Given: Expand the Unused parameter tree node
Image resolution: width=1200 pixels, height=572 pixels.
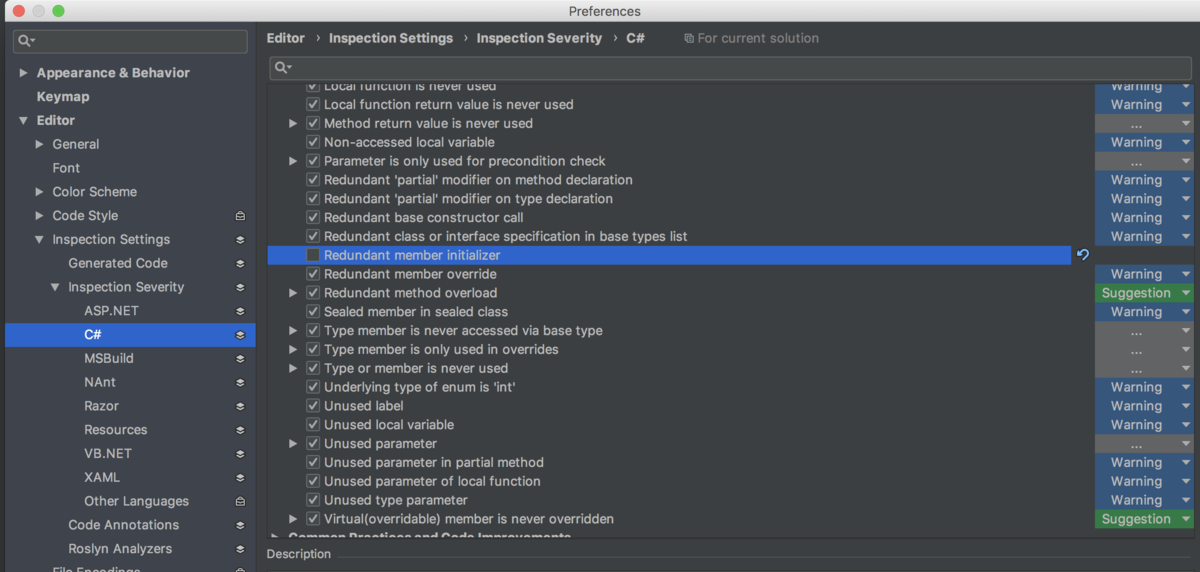Looking at the screenshot, I should (293, 444).
